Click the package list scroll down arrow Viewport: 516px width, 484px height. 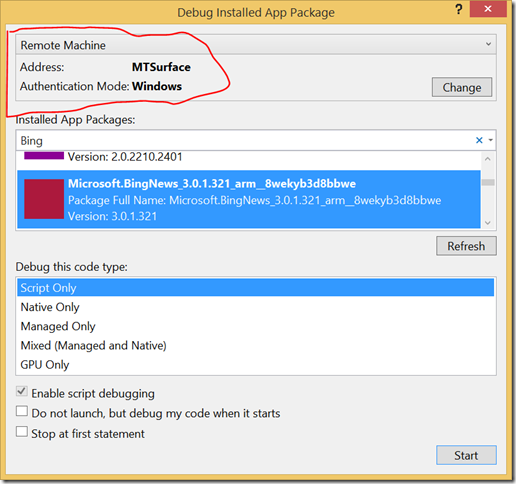point(488,223)
